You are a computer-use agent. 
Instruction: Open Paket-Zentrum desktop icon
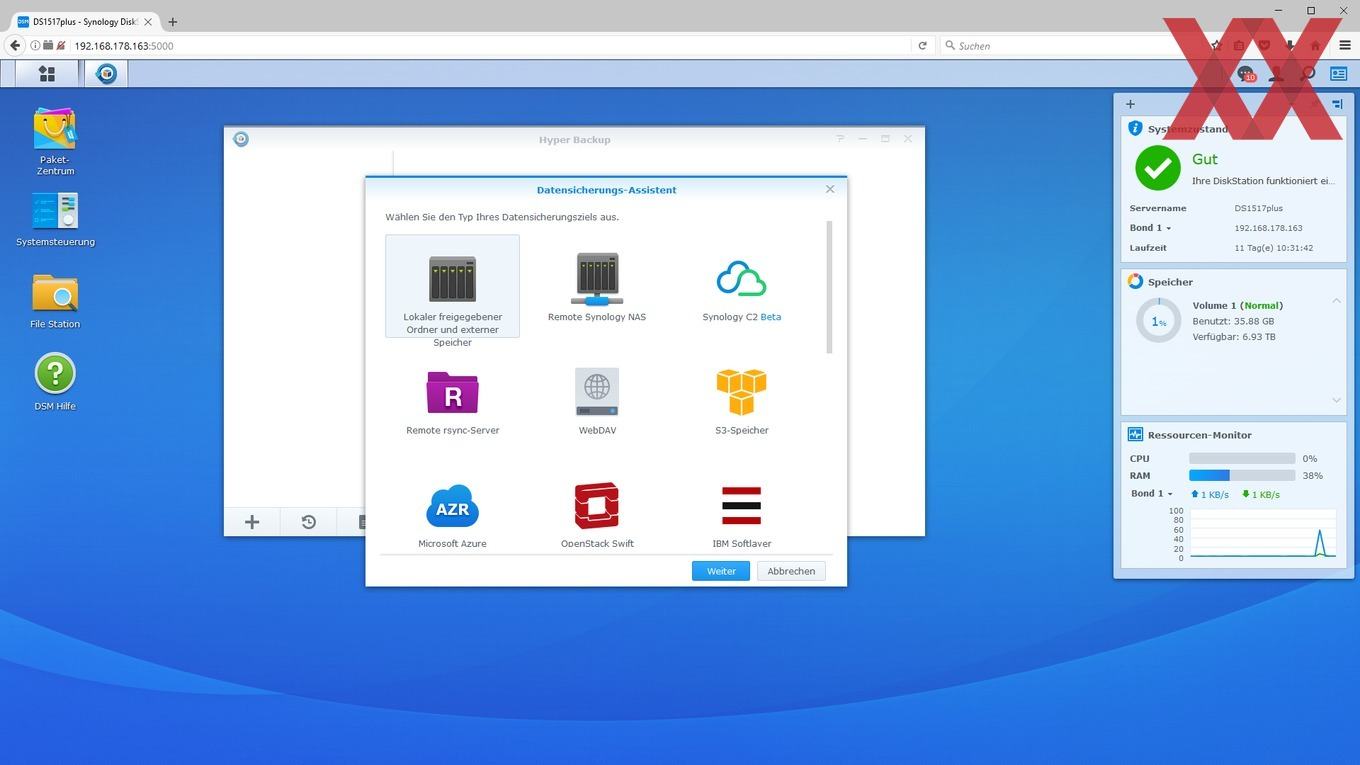tap(55, 141)
